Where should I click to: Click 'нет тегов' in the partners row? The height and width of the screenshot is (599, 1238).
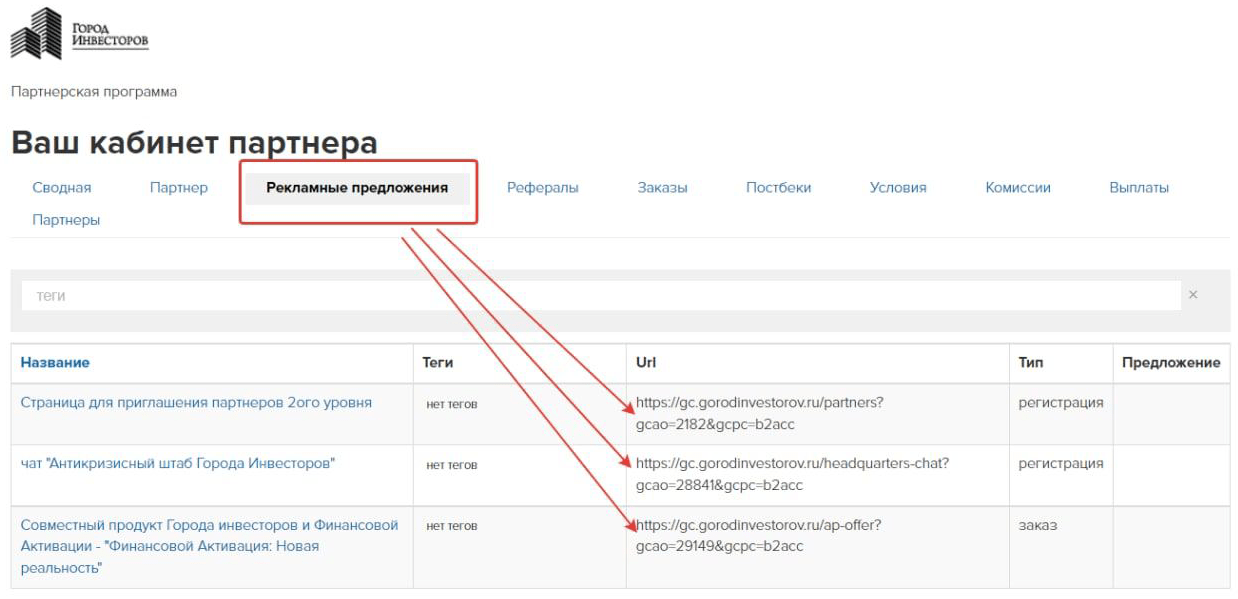click(452, 404)
